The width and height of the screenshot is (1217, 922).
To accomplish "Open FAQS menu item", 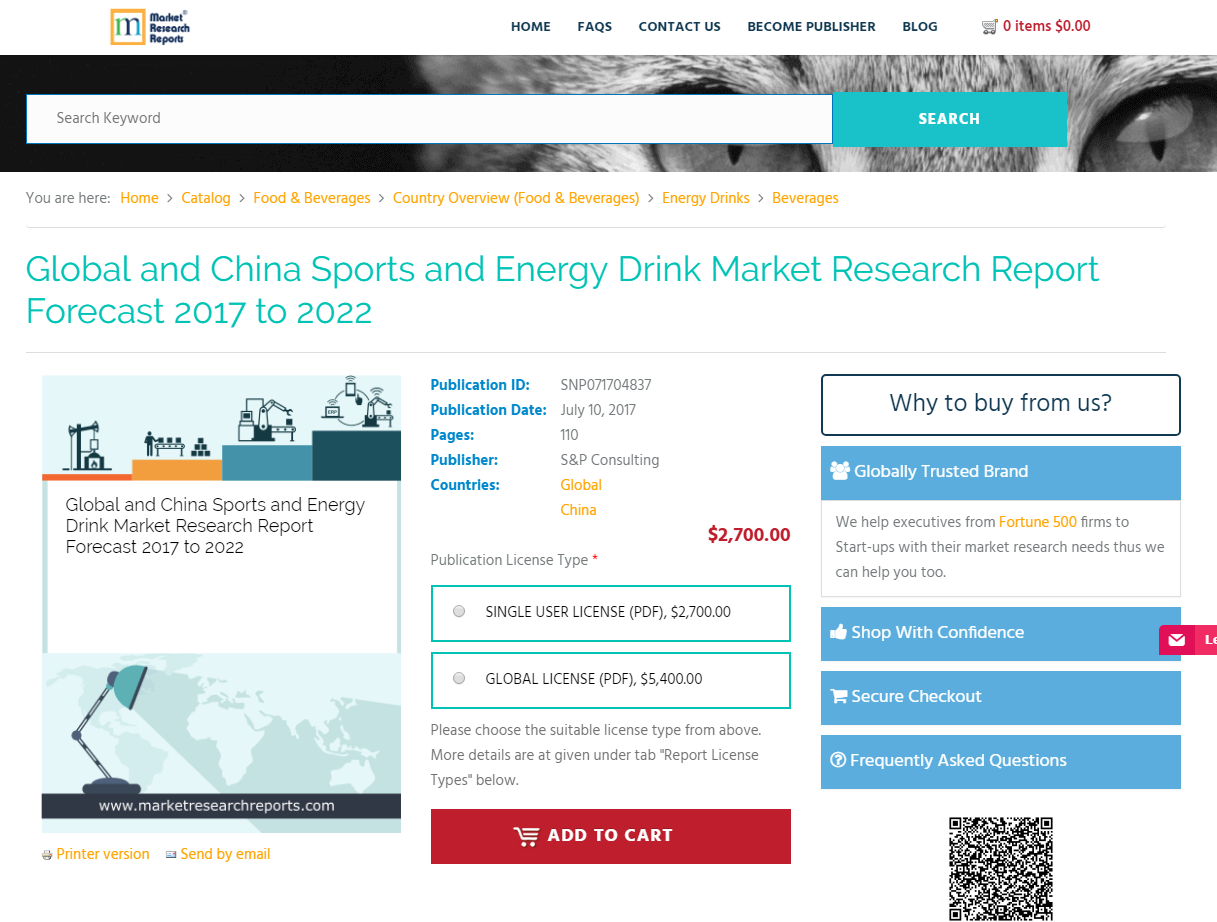I will (x=595, y=27).
